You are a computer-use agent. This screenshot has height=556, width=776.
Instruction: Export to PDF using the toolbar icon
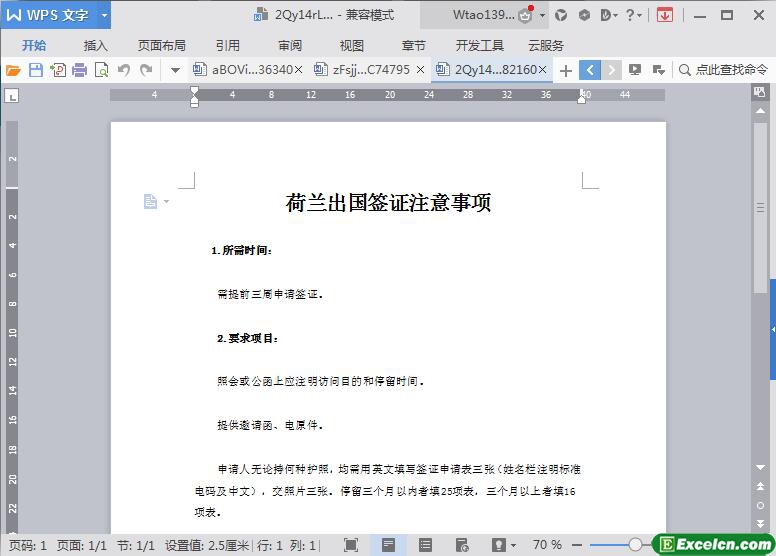tap(58, 70)
